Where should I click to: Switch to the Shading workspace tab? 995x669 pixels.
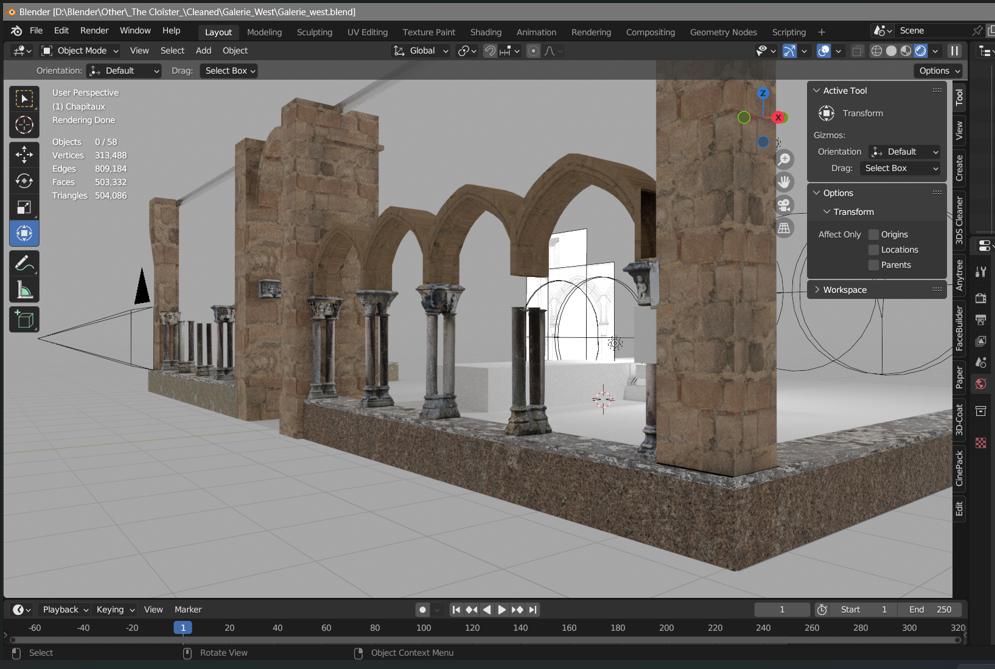coord(485,32)
